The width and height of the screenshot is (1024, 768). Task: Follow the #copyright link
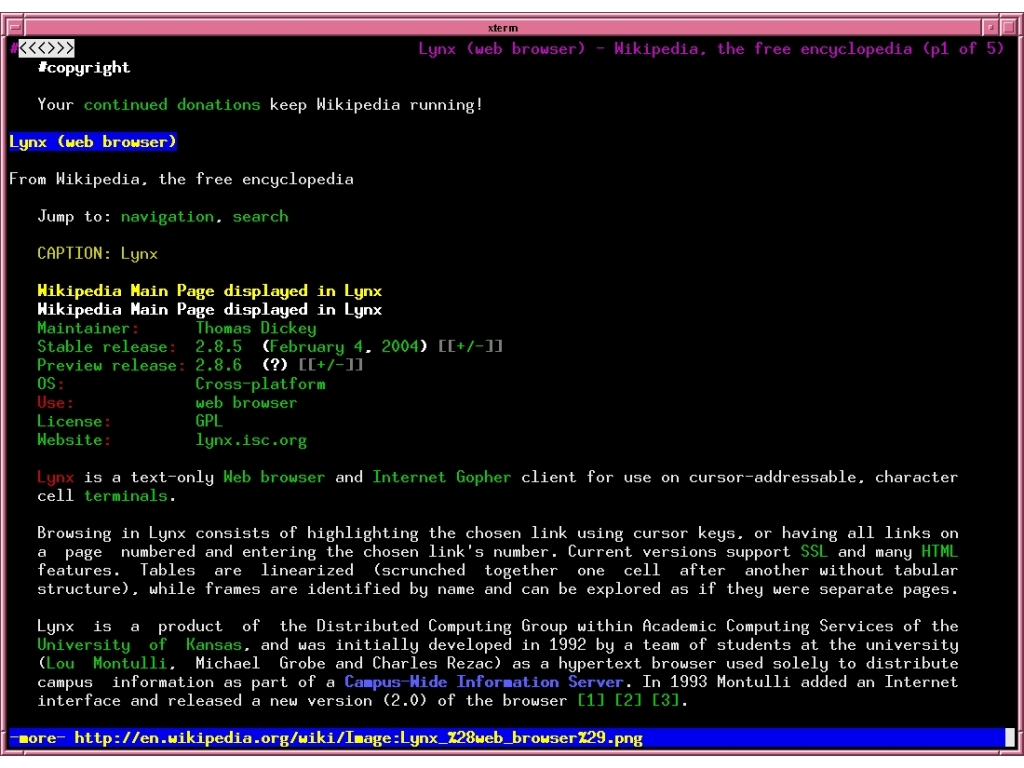[x=84, y=67]
